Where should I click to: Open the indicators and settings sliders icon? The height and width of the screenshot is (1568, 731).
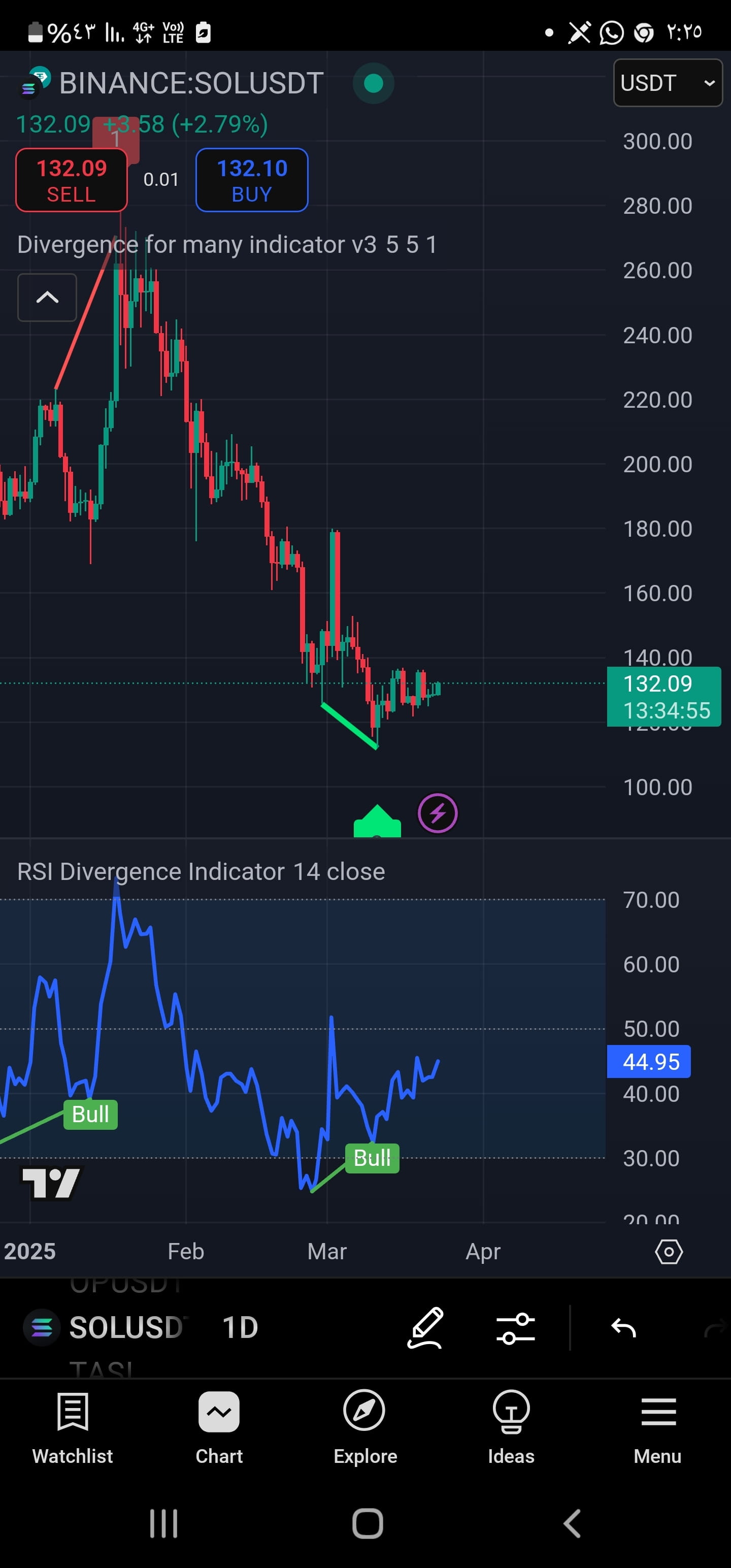(516, 1327)
